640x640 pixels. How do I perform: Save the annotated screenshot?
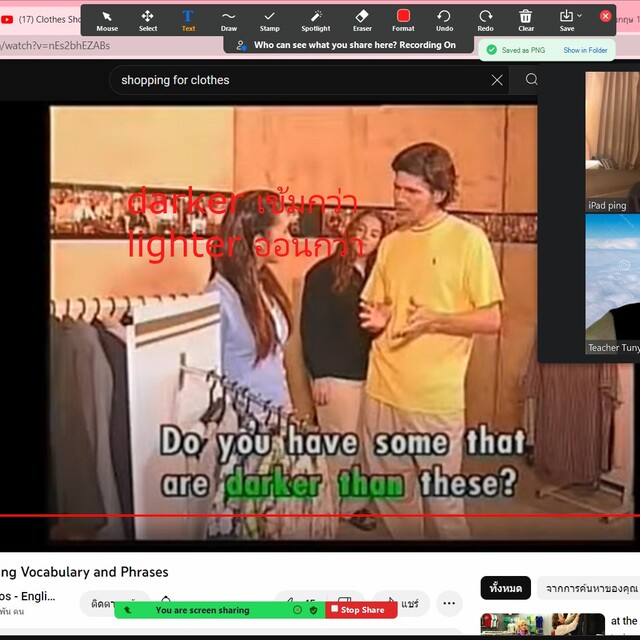pyautogui.click(x=567, y=21)
